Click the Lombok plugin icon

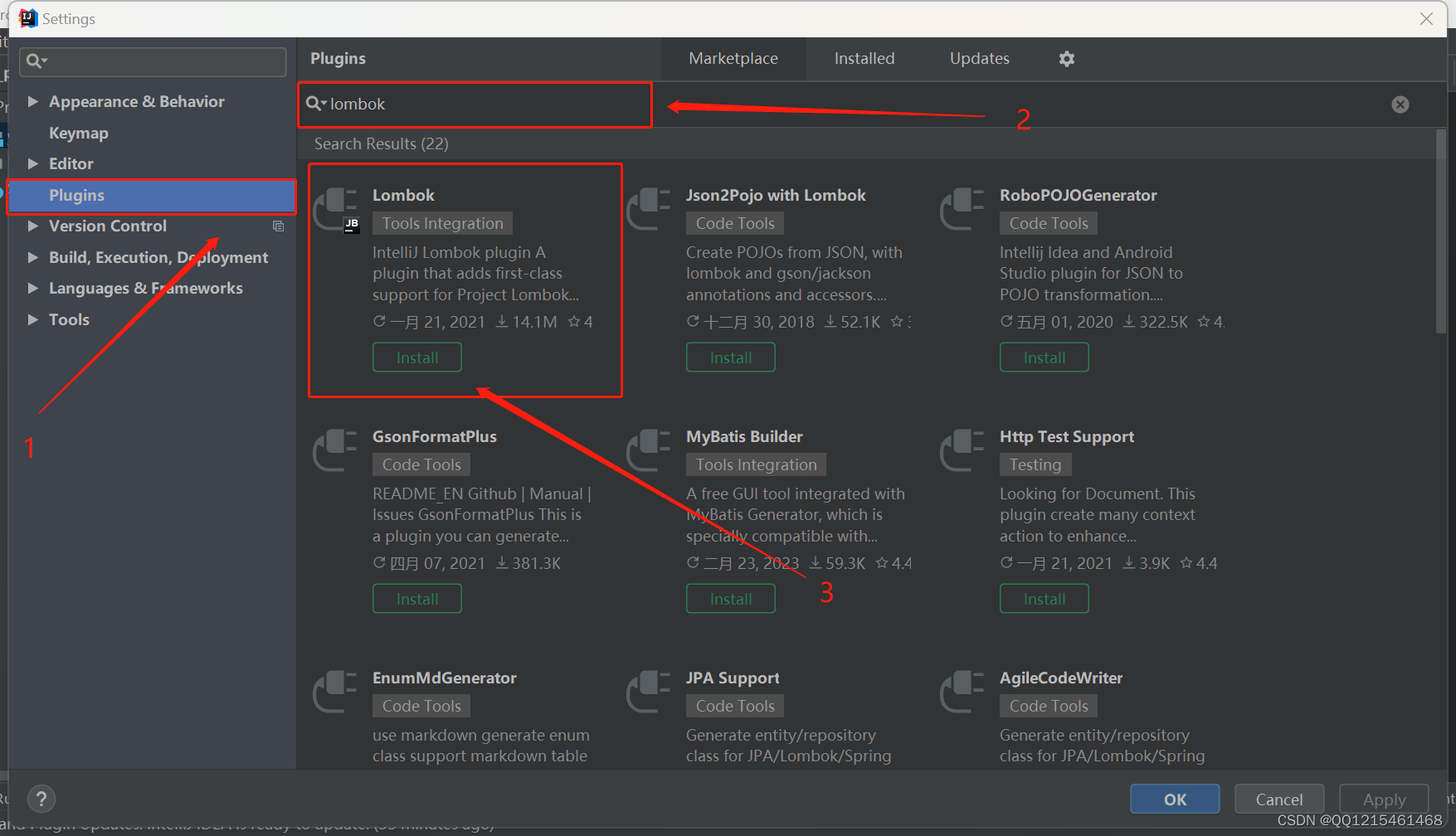336,209
